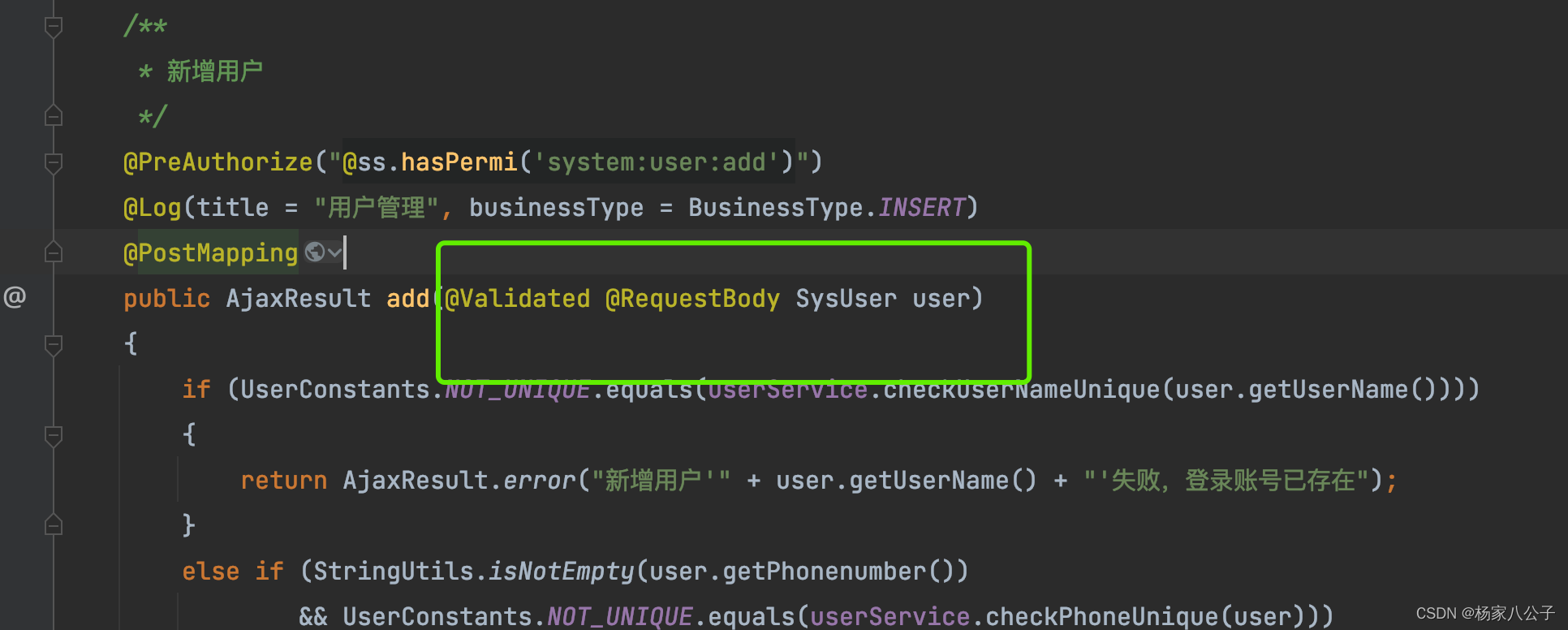Click the error method in AjaxResult.error

[540, 481]
